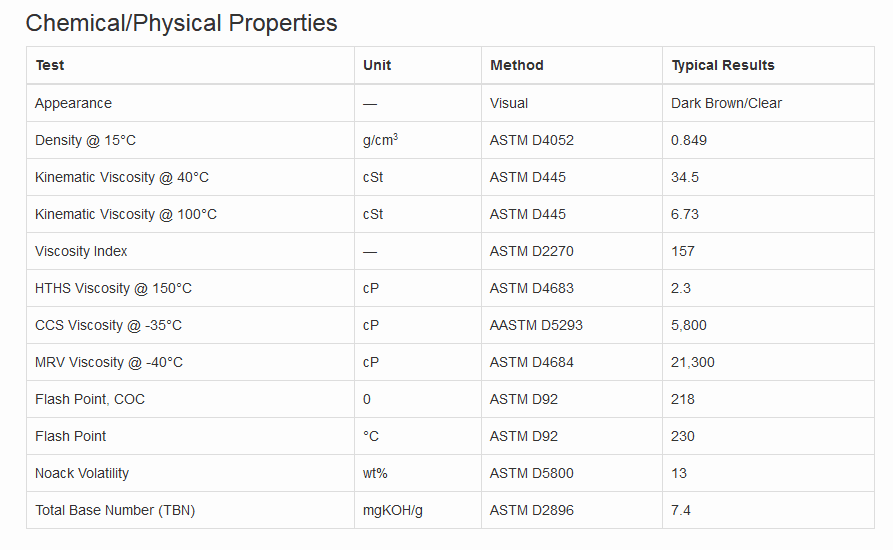Select the Dark Brown/Clear result cell
The width and height of the screenshot is (893, 550).
coord(727,103)
